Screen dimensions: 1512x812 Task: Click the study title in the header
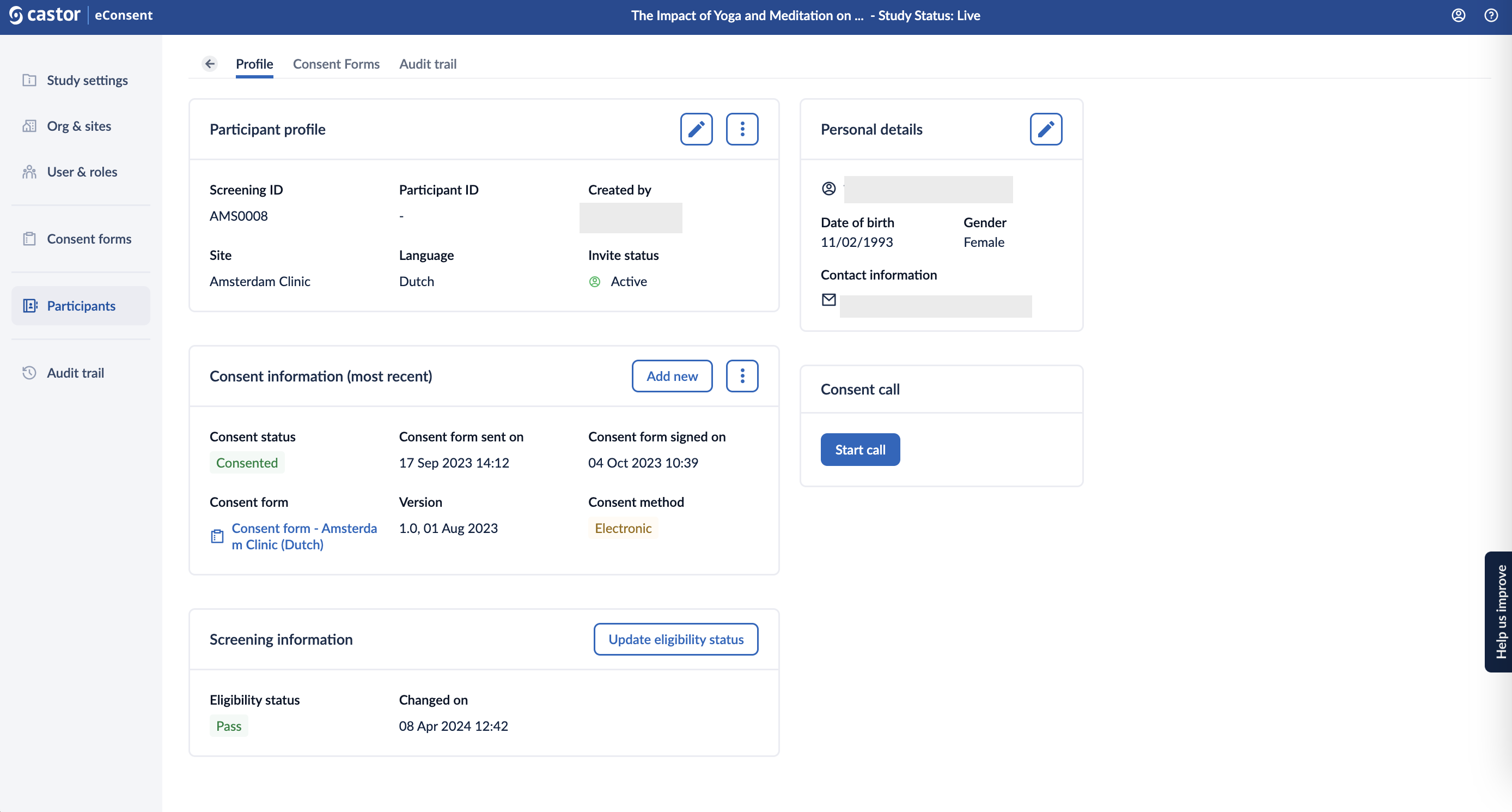click(x=747, y=15)
